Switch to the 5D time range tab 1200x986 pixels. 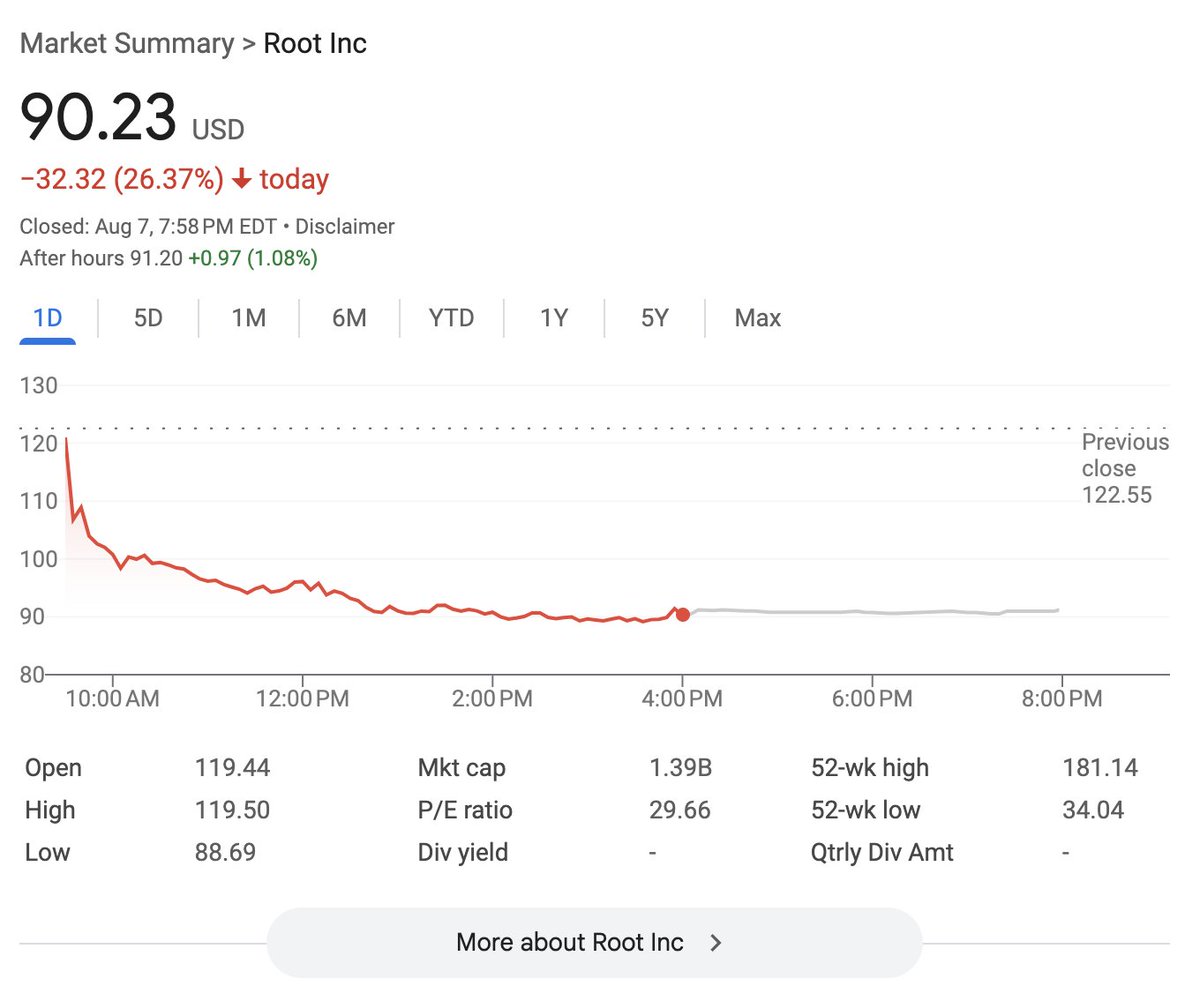pos(148,319)
